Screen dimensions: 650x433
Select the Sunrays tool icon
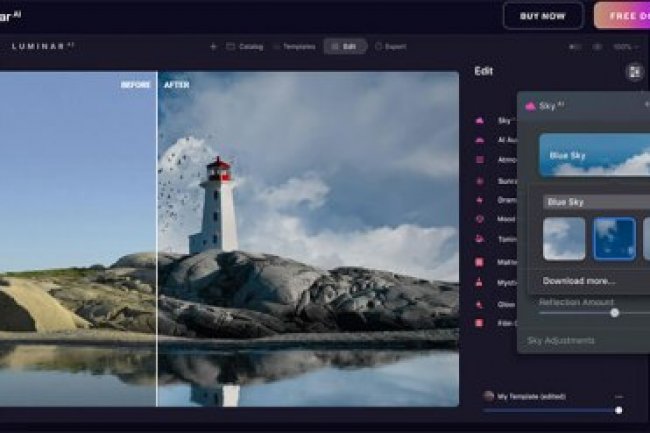481,181
